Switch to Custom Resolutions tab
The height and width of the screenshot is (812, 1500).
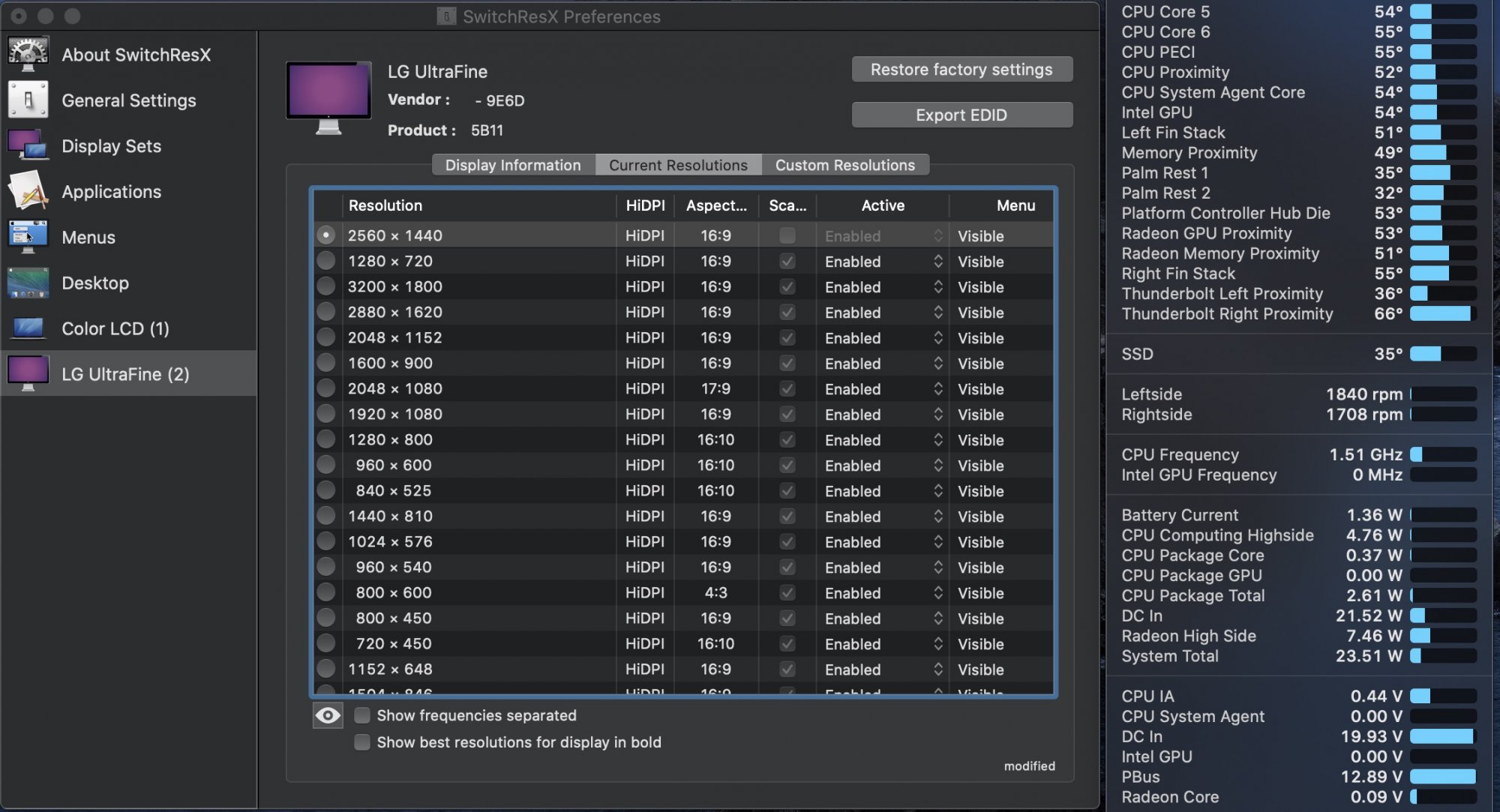[x=845, y=165]
